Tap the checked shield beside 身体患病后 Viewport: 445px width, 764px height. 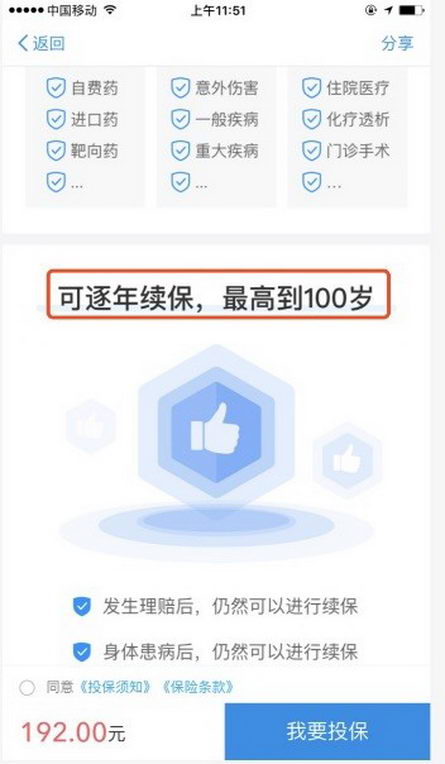(x=81, y=651)
